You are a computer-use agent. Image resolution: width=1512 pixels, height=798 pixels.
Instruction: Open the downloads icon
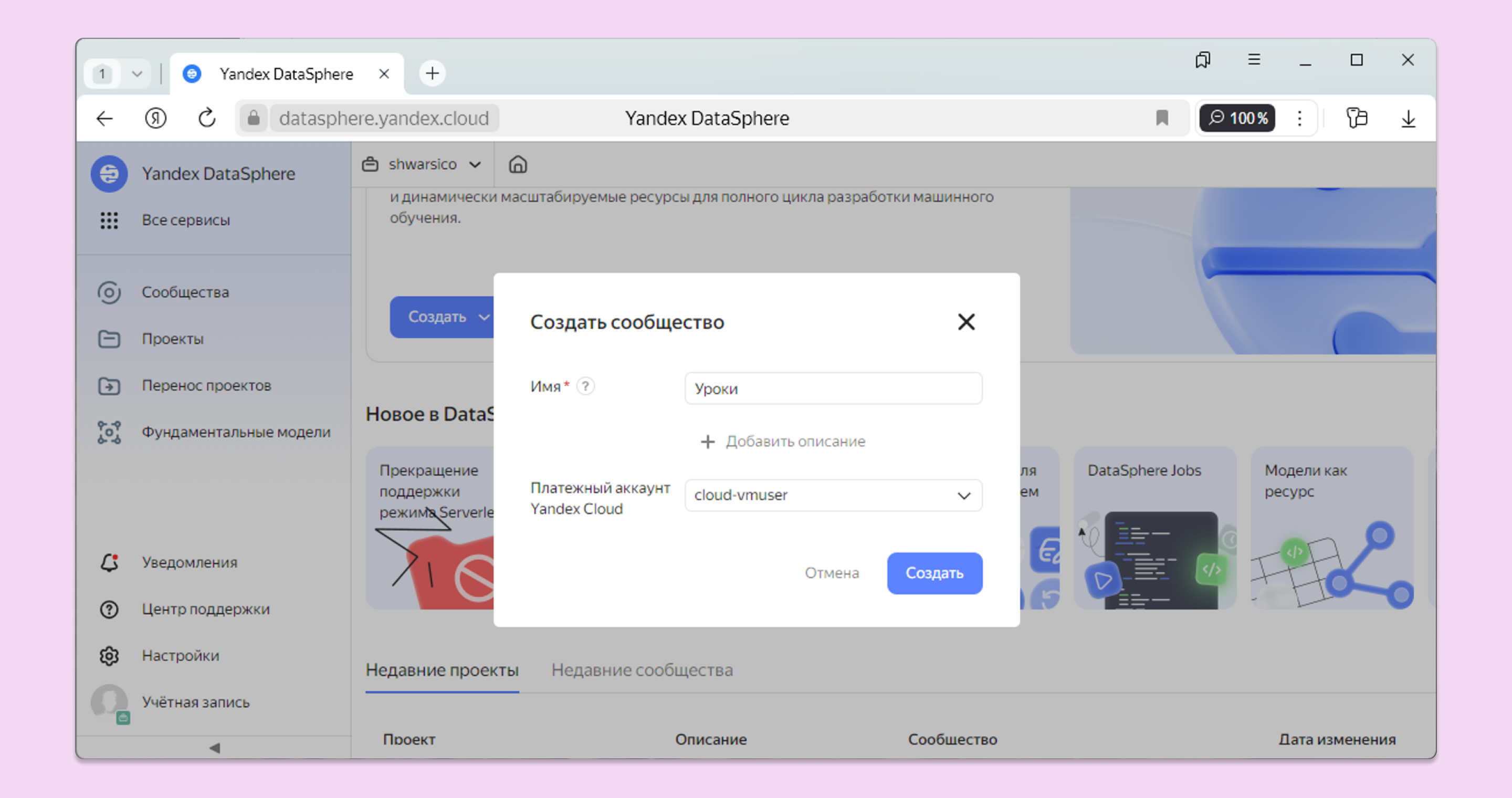click(x=1408, y=118)
